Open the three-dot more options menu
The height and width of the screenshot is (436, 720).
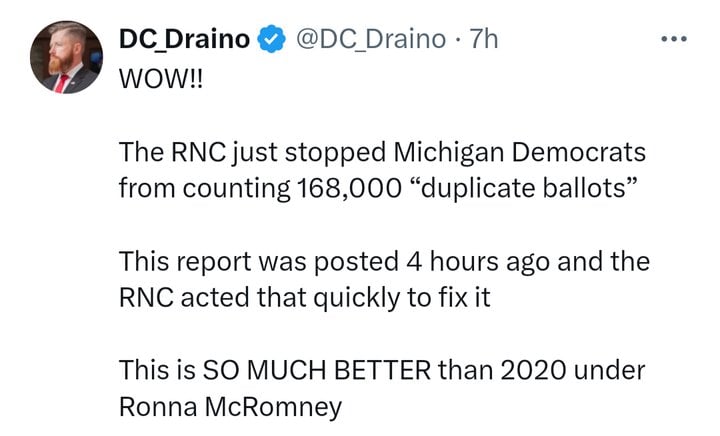(x=674, y=39)
